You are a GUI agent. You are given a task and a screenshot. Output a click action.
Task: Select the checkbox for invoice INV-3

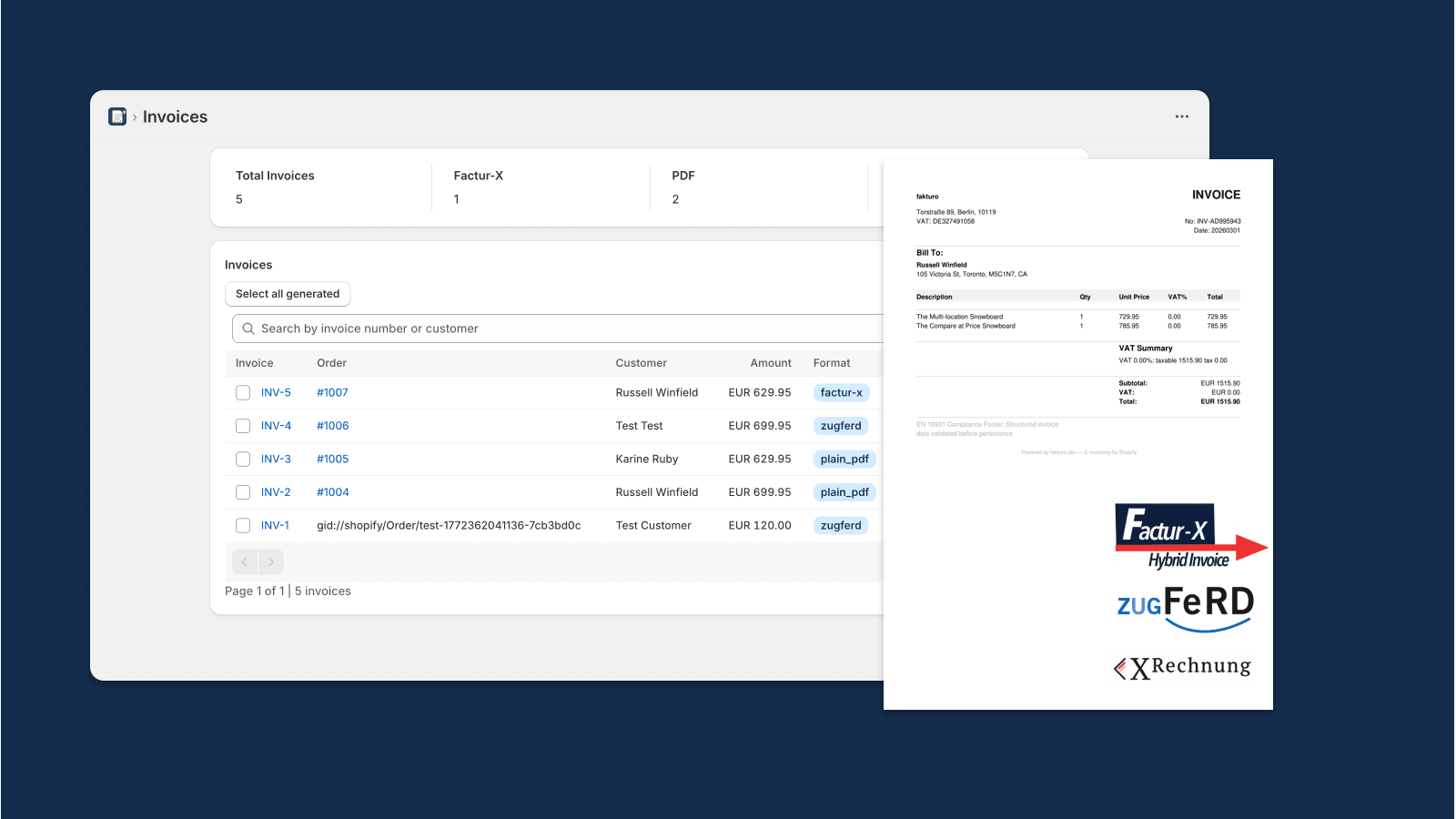point(243,459)
